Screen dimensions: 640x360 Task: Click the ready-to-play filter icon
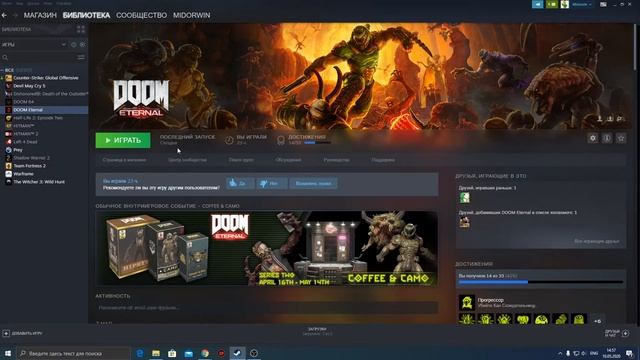click(82, 44)
